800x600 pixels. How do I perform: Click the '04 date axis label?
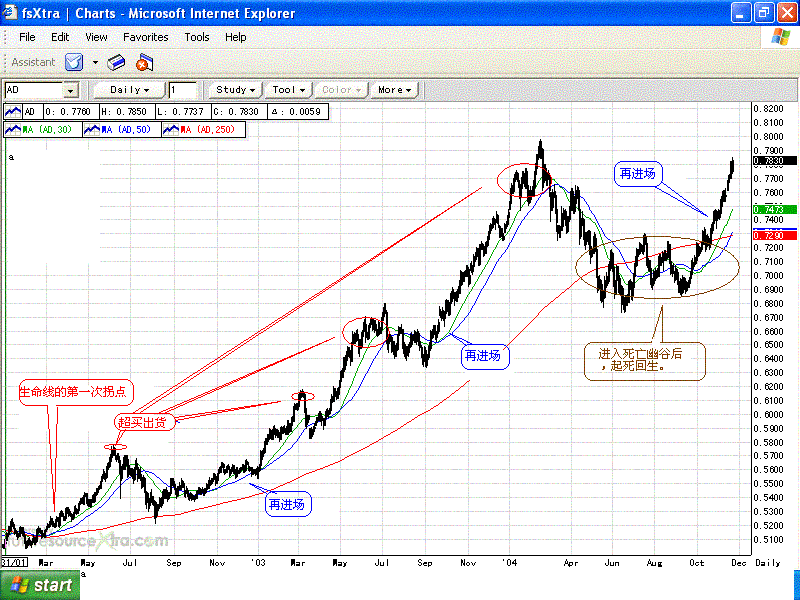pyautogui.click(x=510, y=563)
